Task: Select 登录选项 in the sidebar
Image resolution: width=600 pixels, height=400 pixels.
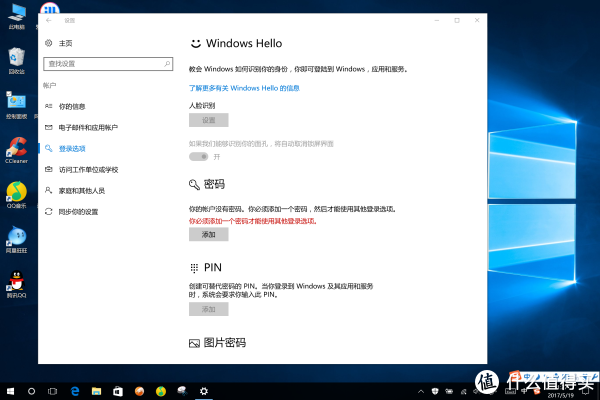Action: (72, 149)
